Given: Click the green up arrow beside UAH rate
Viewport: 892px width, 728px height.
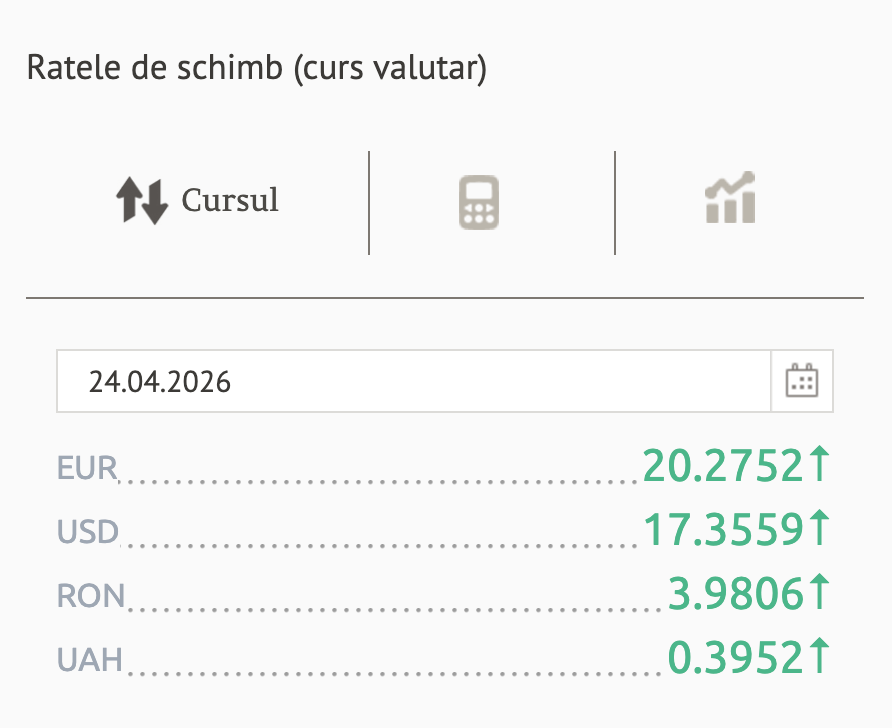Looking at the screenshot, I should click(x=820, y=657).
